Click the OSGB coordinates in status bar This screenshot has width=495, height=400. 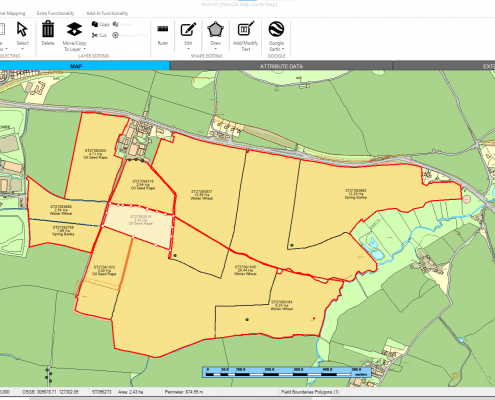pyautogui.click(x=50, y=392)
